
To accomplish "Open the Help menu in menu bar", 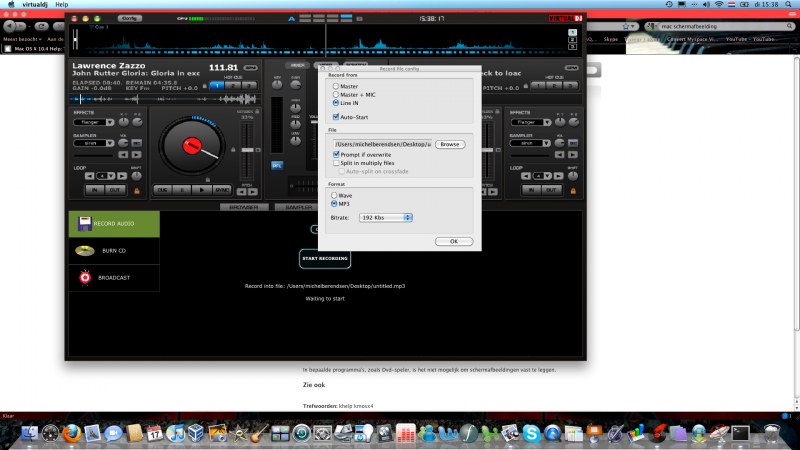I will point(62,5).
